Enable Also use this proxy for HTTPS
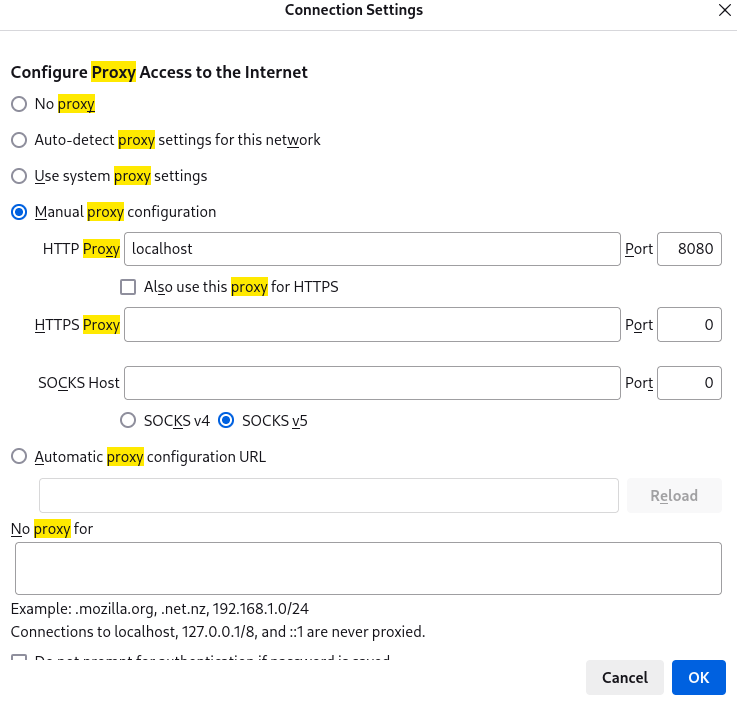Screen dimensions: 737x702 click(x=128, y=287)
